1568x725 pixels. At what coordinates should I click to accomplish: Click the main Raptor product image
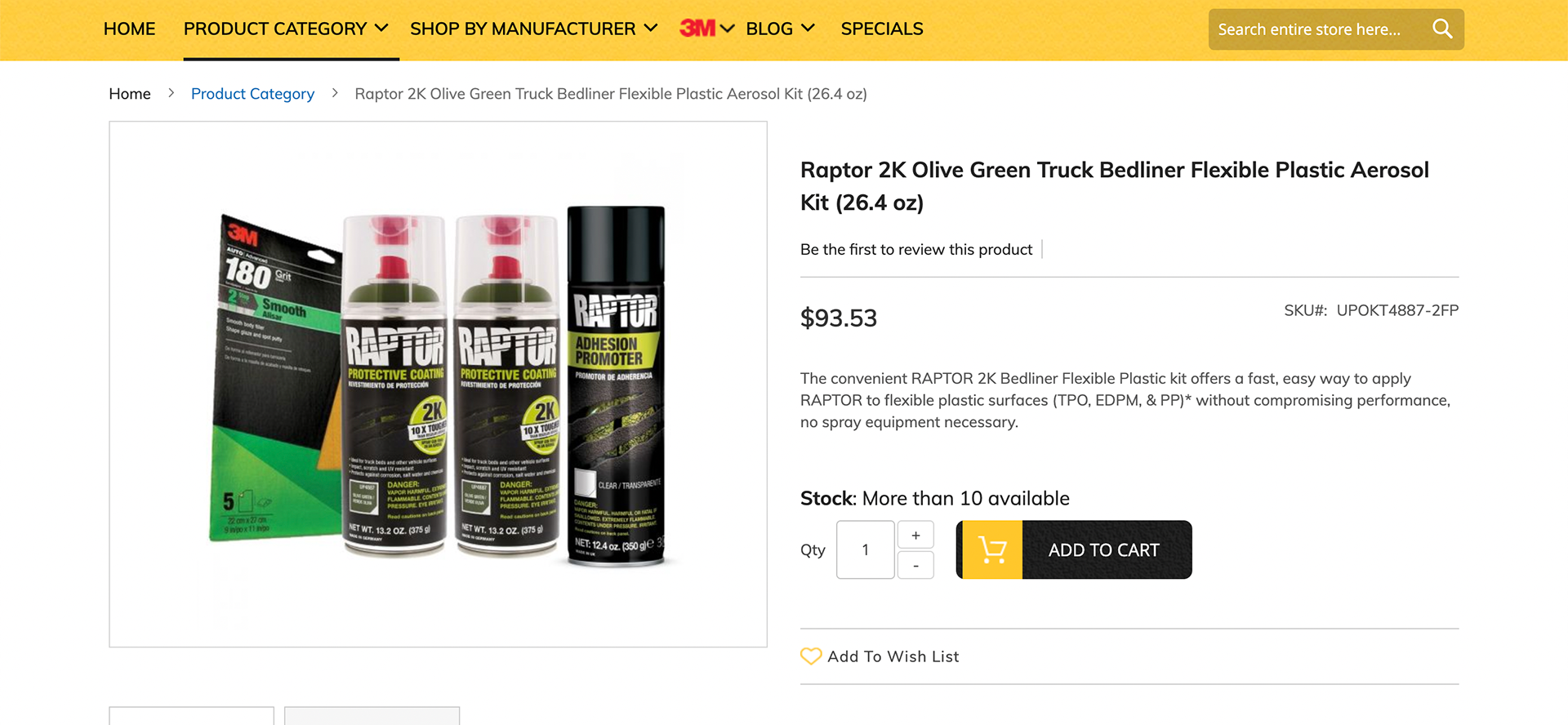tap(439, 384)
